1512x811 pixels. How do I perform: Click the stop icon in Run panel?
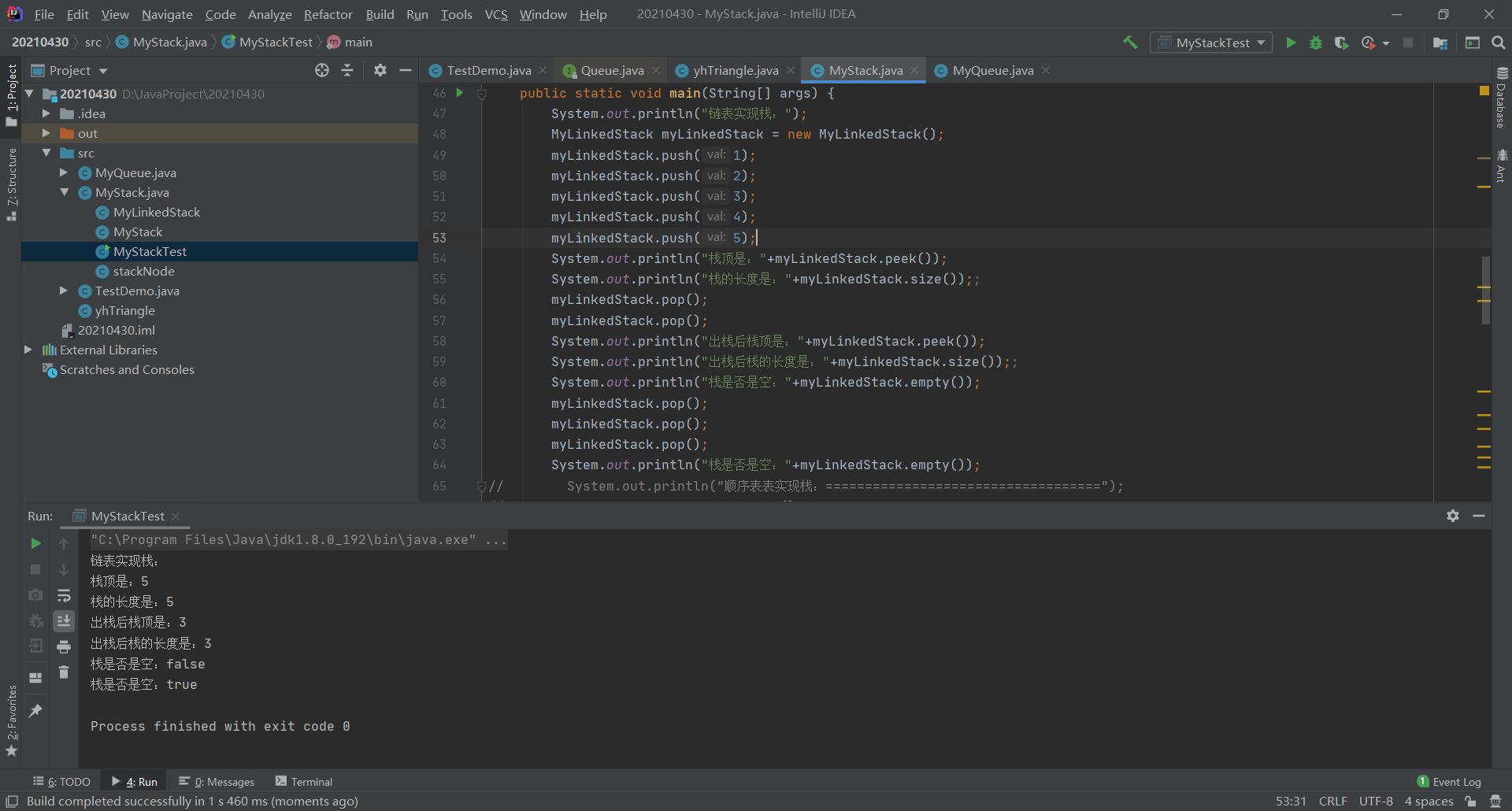(35, 569)
